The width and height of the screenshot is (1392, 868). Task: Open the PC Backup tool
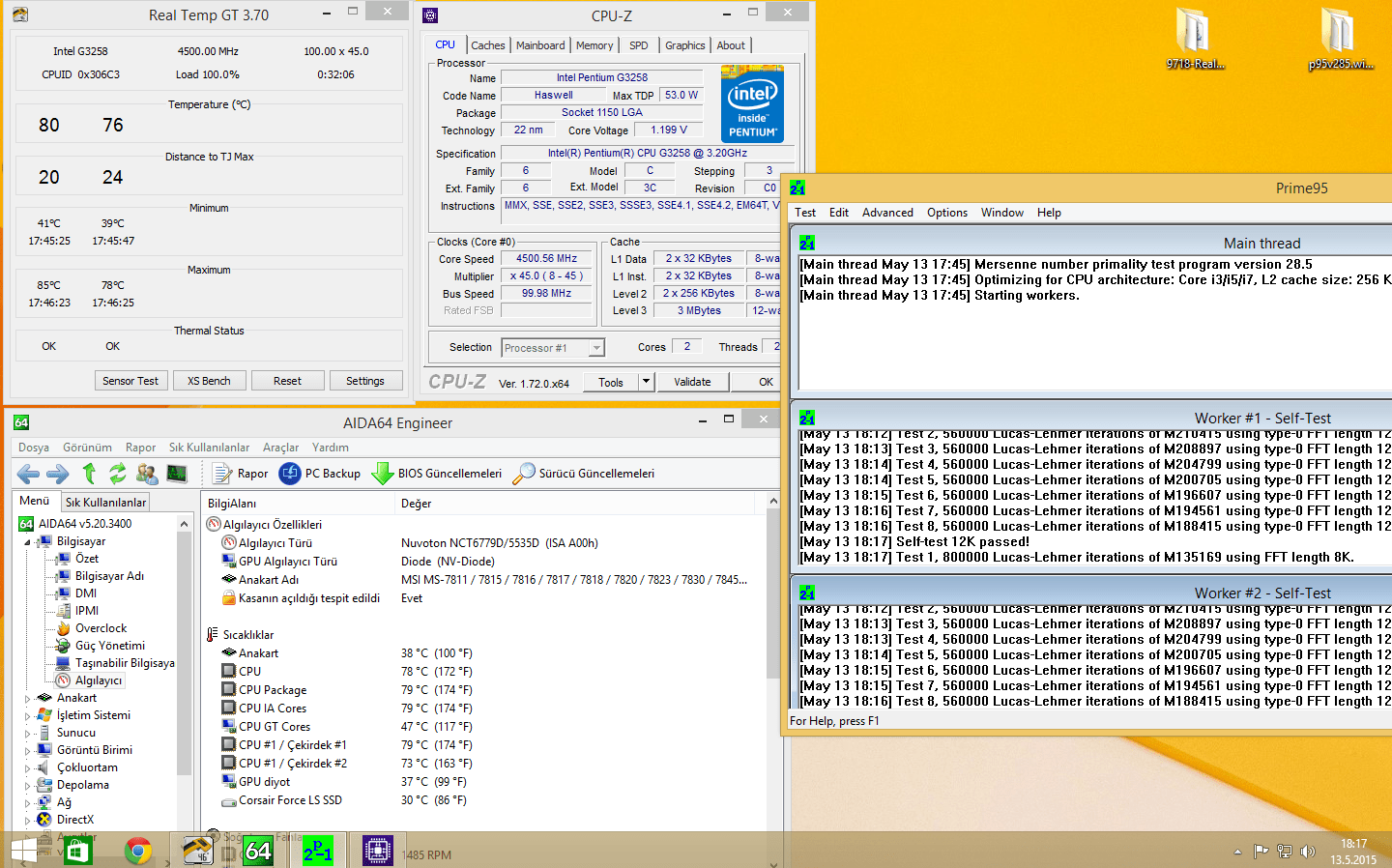[320, 474]
